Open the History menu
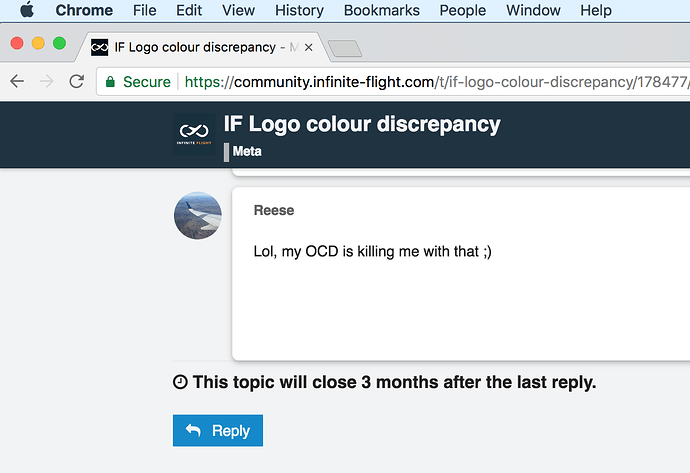 pos(299,11)
